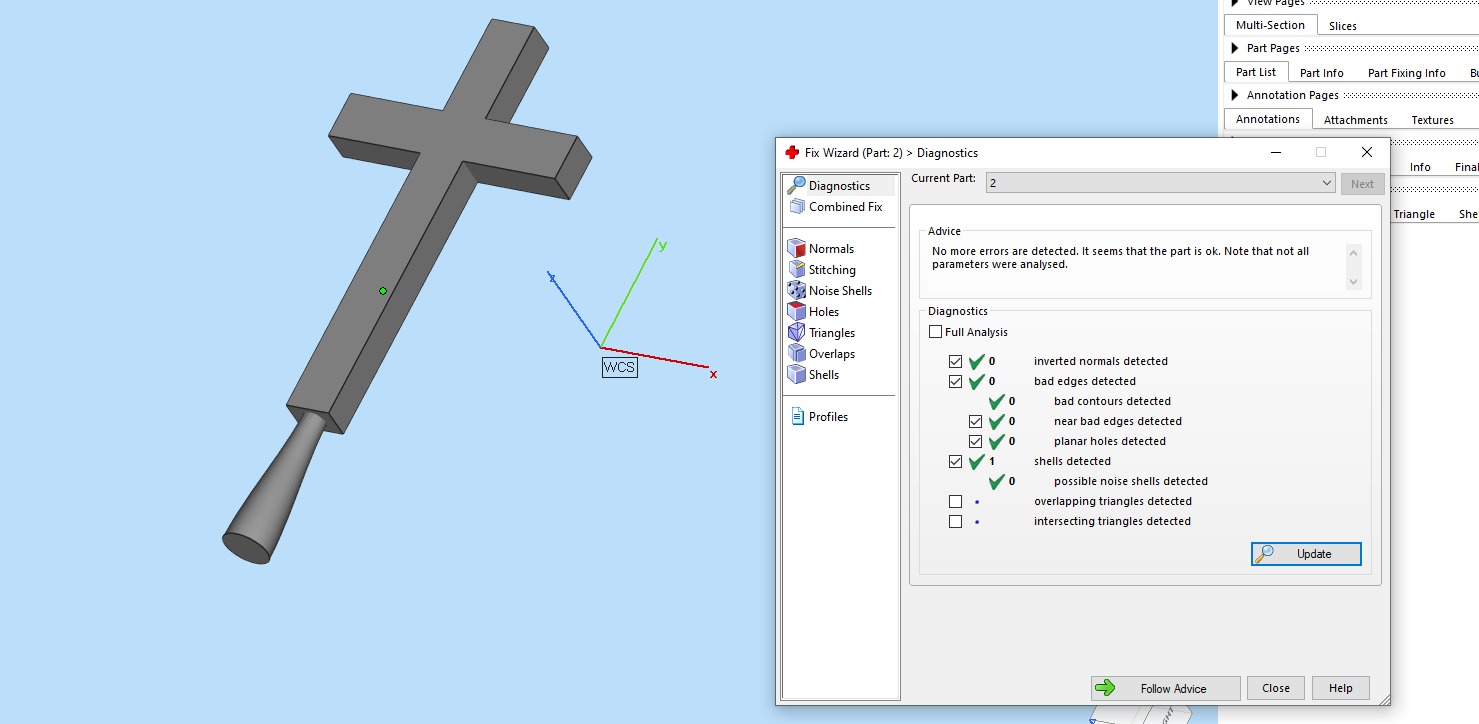This screenshot has height=724, width=1479.
Task: Click the Next button beside Current Part
Action: [1362, 184]
